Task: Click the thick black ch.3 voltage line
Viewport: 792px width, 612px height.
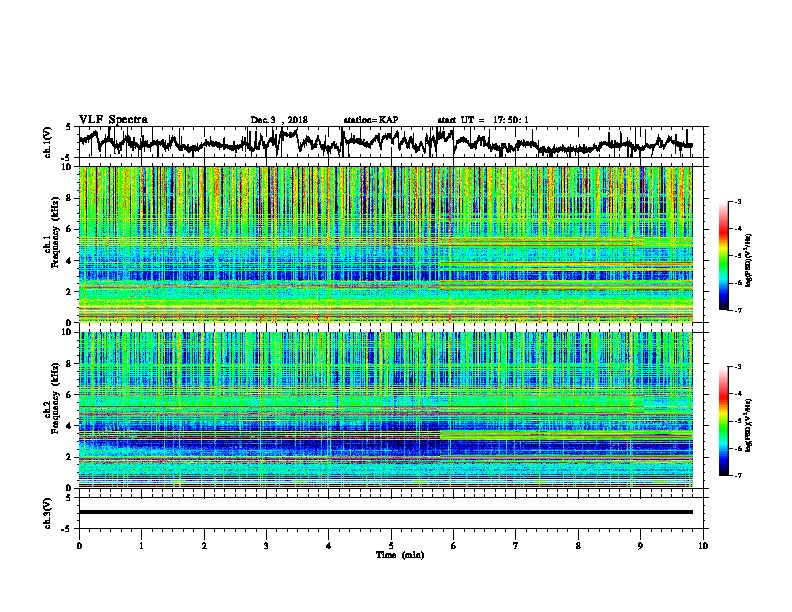Action: tap(385, 512)
